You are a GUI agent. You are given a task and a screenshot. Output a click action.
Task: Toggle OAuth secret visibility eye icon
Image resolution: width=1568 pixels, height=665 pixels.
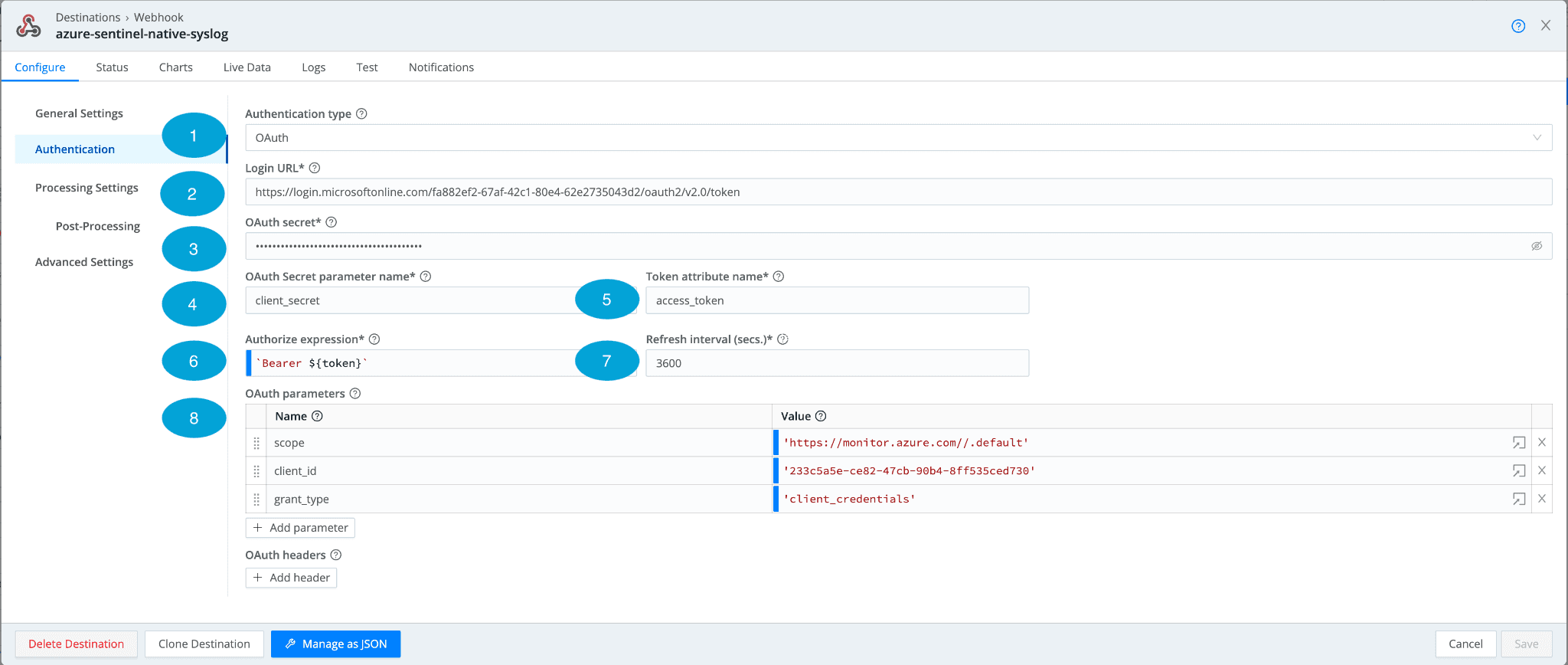tap(1536, 246)
